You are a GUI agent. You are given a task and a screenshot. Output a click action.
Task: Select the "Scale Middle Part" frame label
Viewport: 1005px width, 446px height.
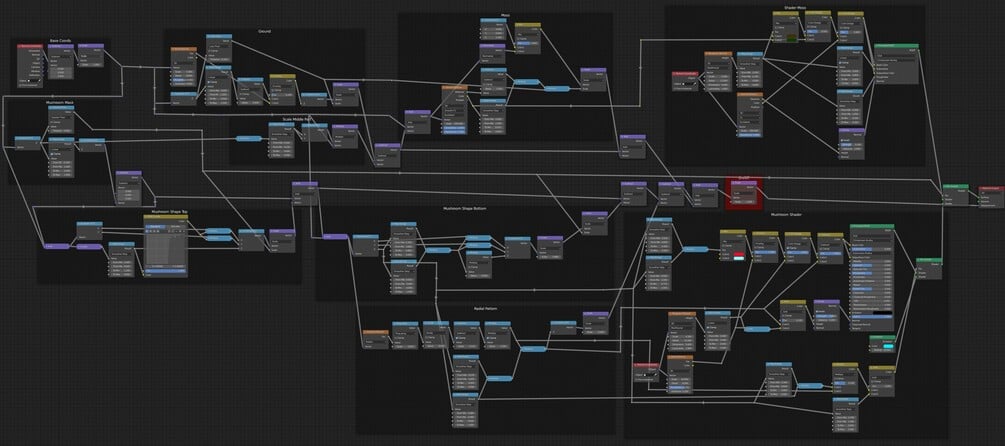[x=297, y=119]
